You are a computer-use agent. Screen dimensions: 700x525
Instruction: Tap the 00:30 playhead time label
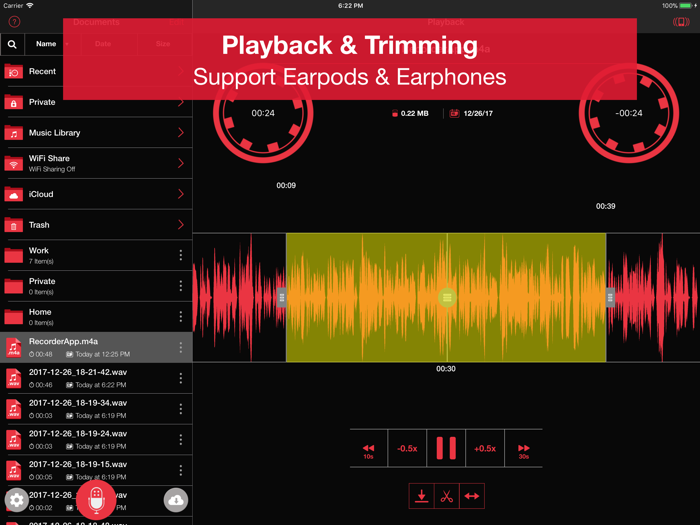pos(446,369)
